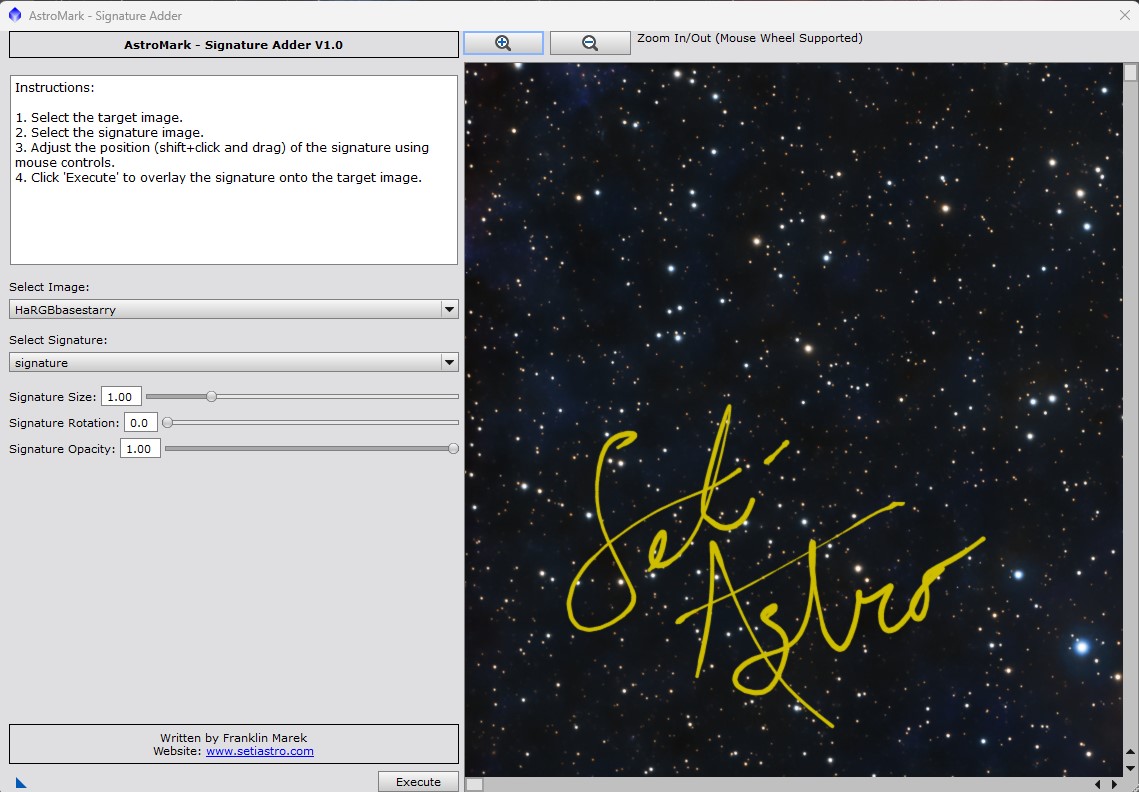Click the 'Select Image:' label
The width and height of the screenshot is (1139, 792).
[49, 287]
